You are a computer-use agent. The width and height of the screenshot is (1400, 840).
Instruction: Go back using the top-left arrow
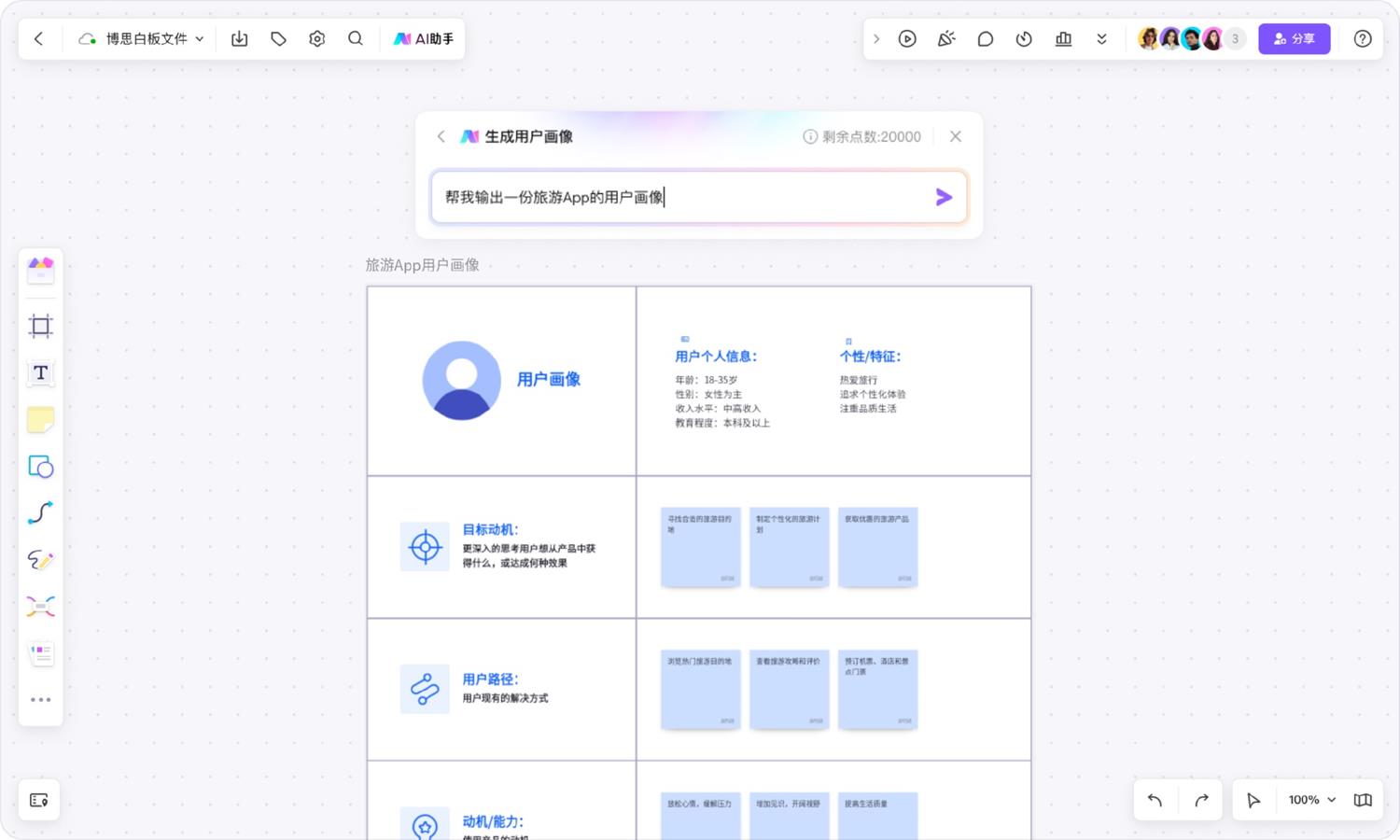coord(38,38)
